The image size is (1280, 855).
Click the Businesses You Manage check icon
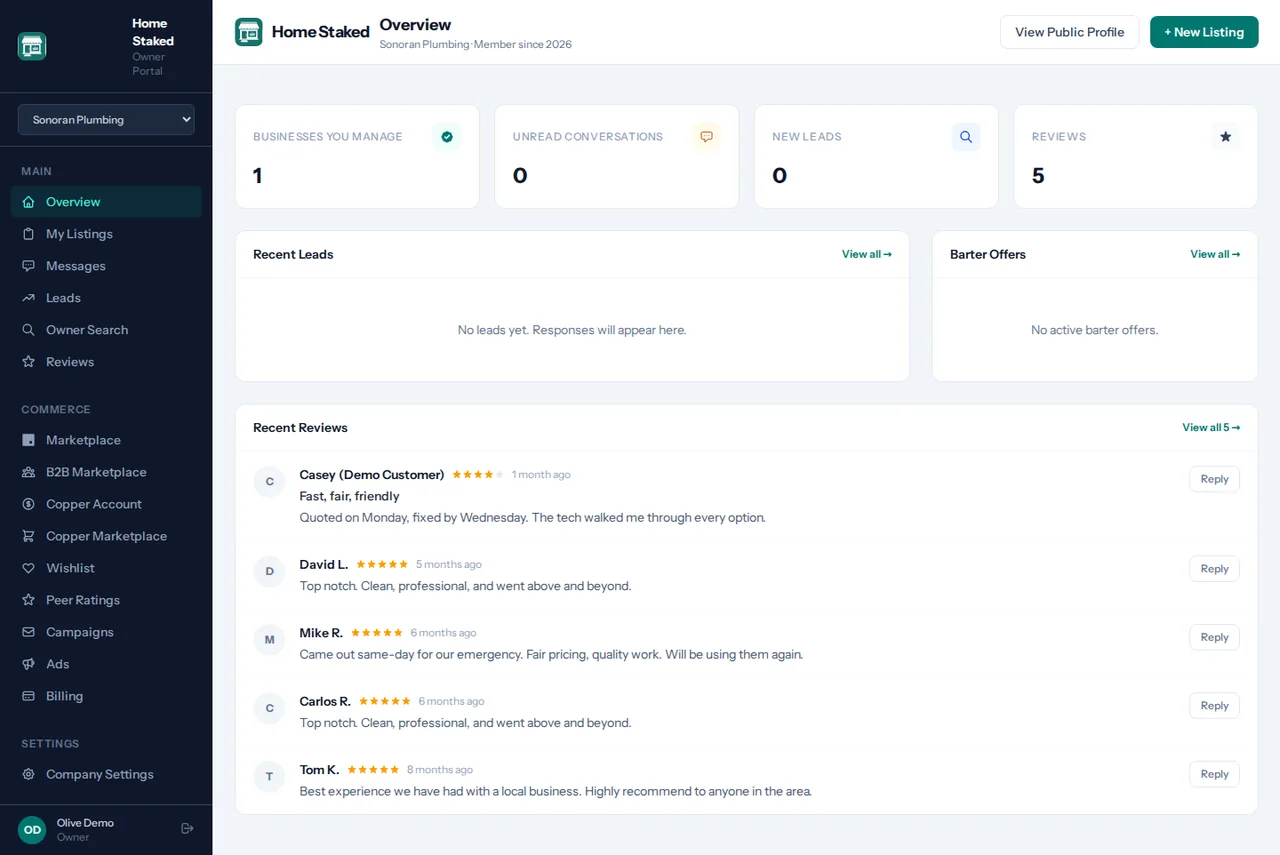(x=447, y=137)
